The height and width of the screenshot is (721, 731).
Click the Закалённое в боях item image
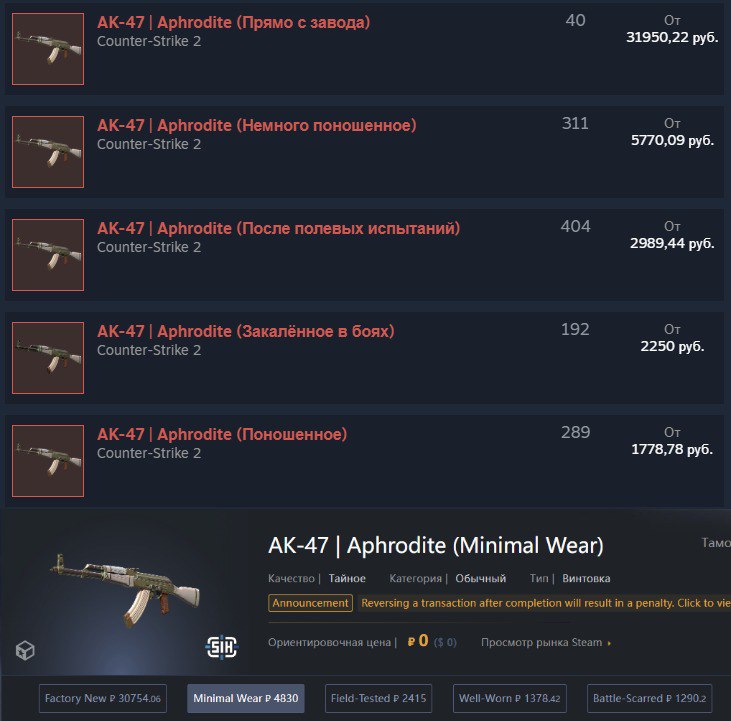(48, 358)
